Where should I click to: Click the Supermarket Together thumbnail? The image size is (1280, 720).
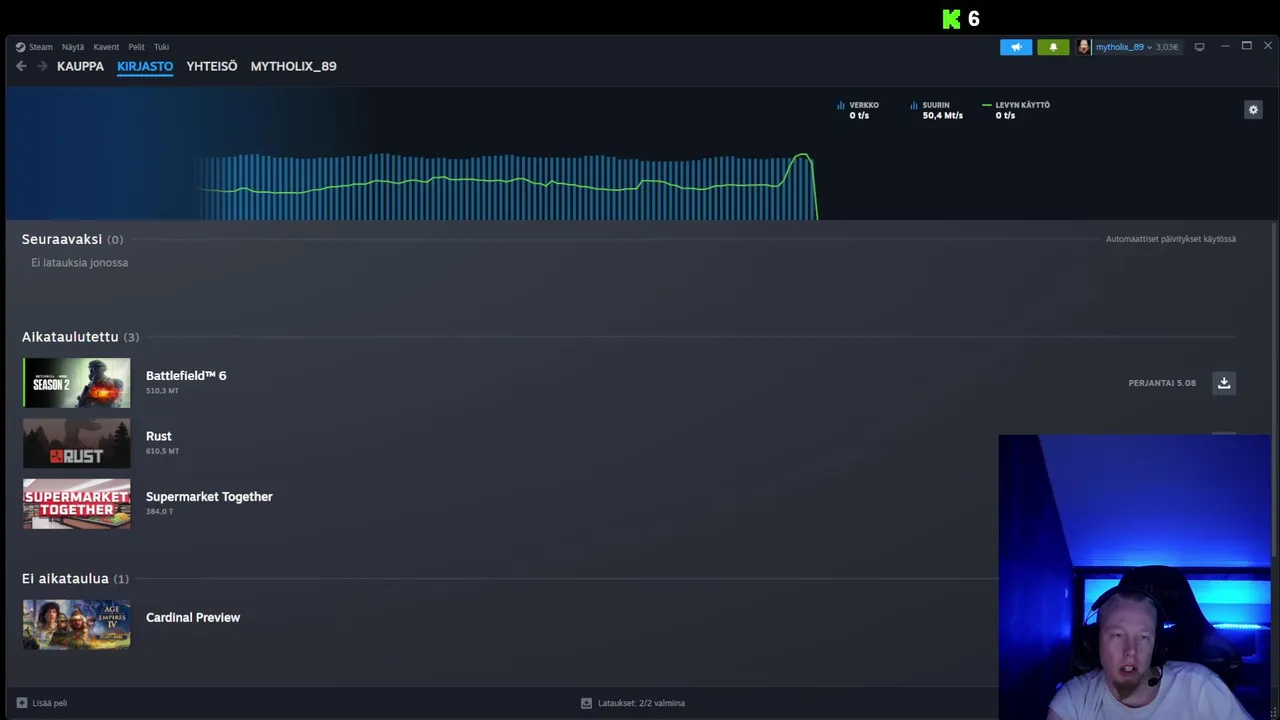click(x=77, y=504)
